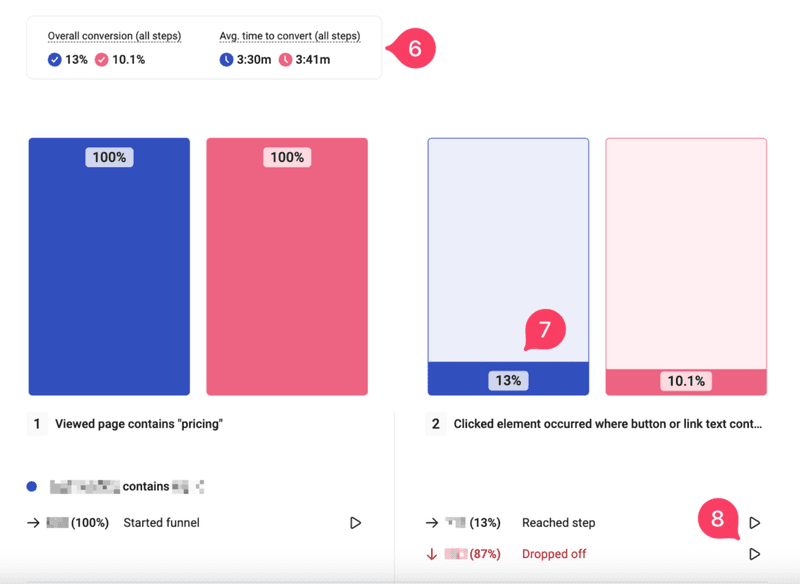800x584 pixels.
Task: Click the blue clock time icon
Action: point(227,60)
